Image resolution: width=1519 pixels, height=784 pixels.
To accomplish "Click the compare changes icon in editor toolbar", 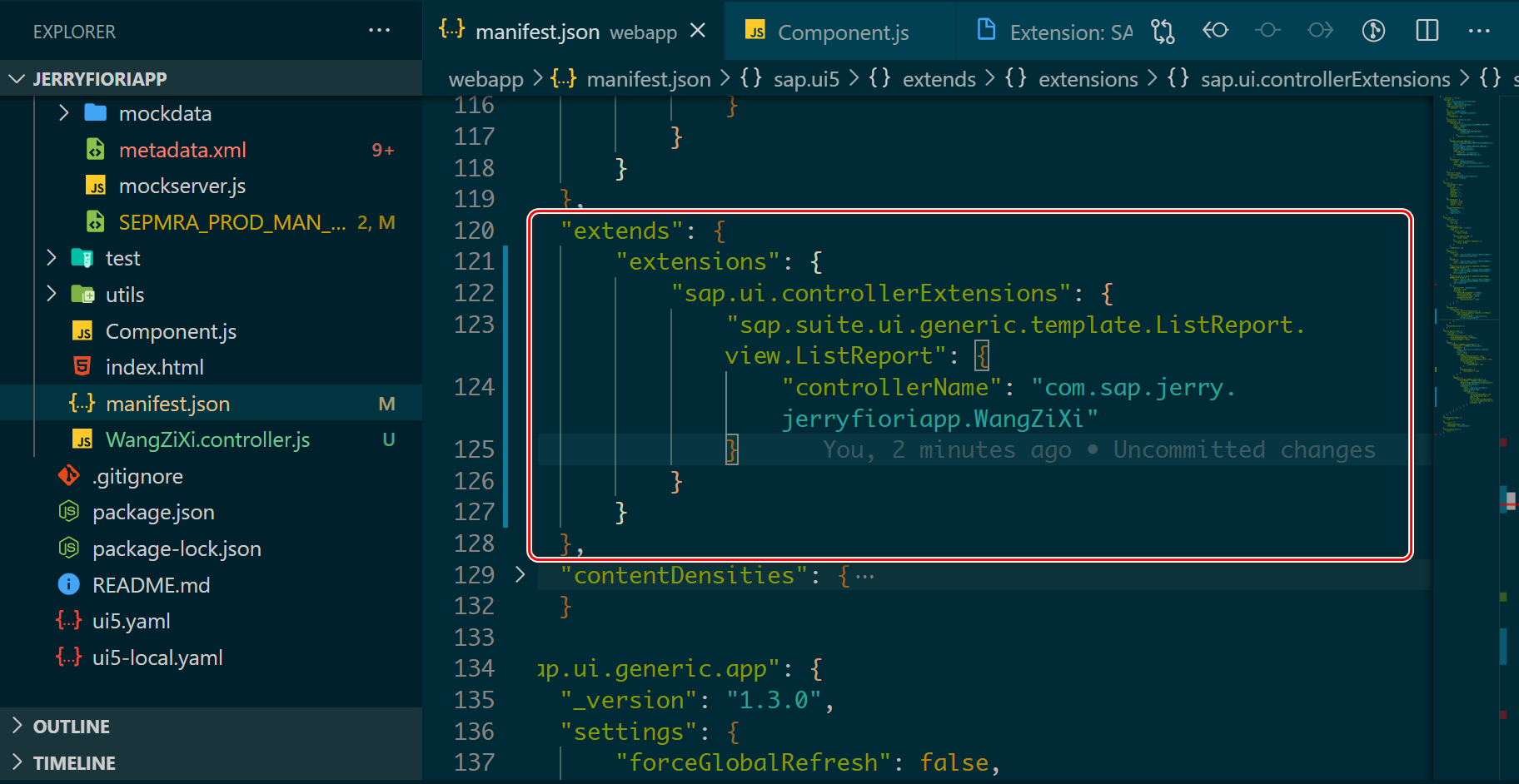I will [x=1163, y=32].
